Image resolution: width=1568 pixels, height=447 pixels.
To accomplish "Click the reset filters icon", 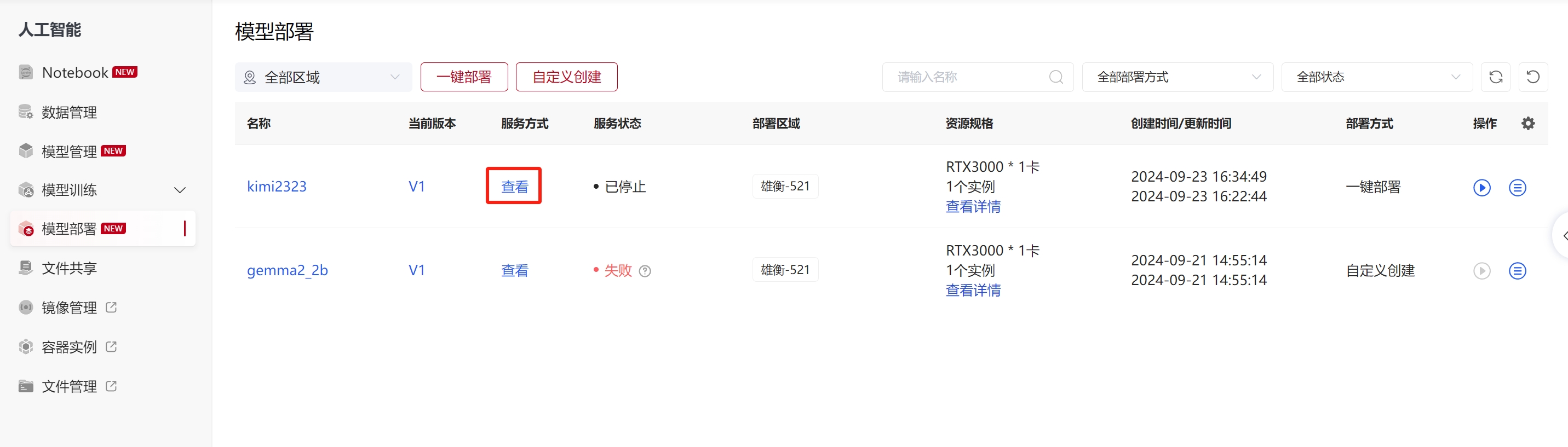I will [x=1533, y=77].
